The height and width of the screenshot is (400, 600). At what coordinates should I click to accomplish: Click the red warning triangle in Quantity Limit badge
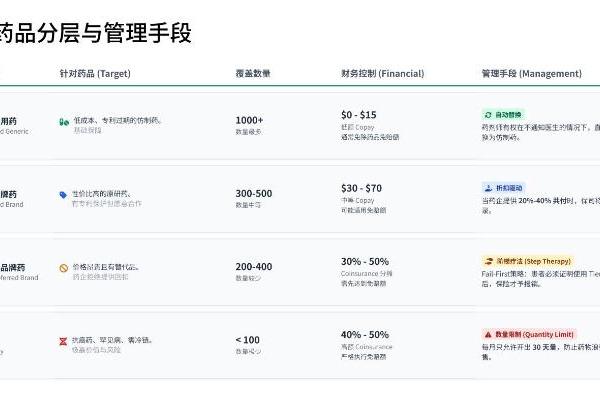coord(488,335)
